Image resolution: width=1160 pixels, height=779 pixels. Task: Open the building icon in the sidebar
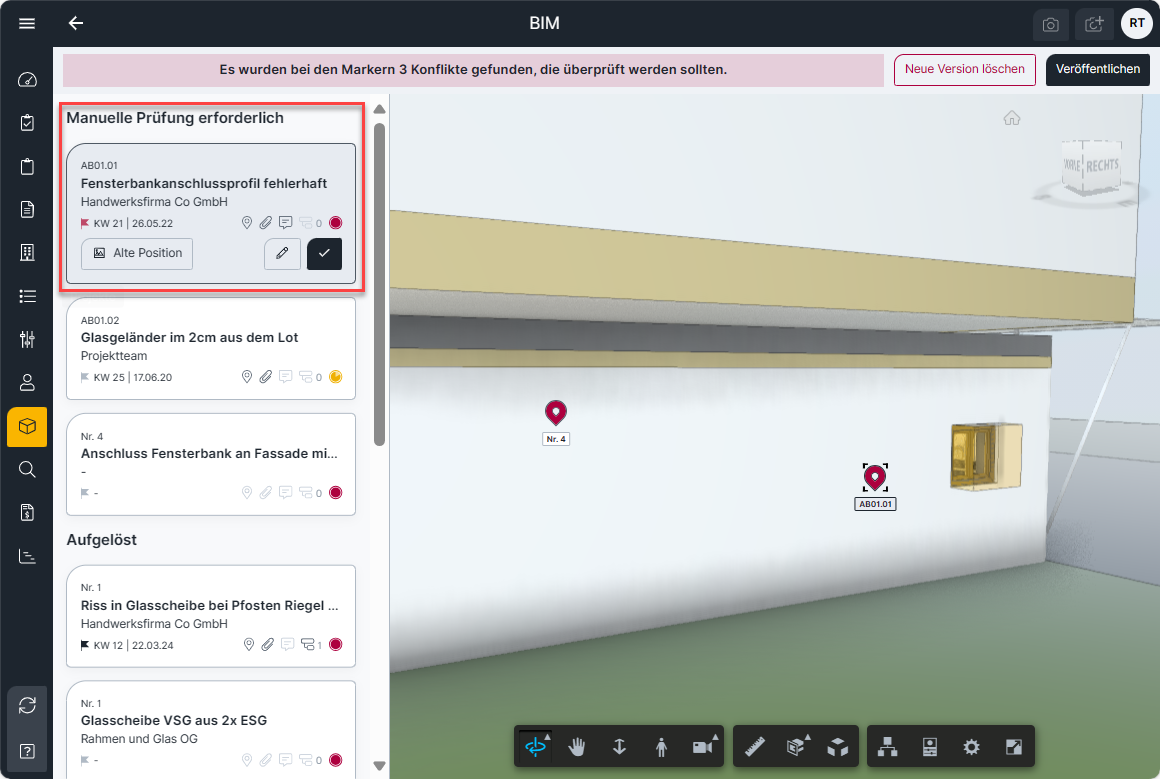pyautogui.click(x=27, y=253)
